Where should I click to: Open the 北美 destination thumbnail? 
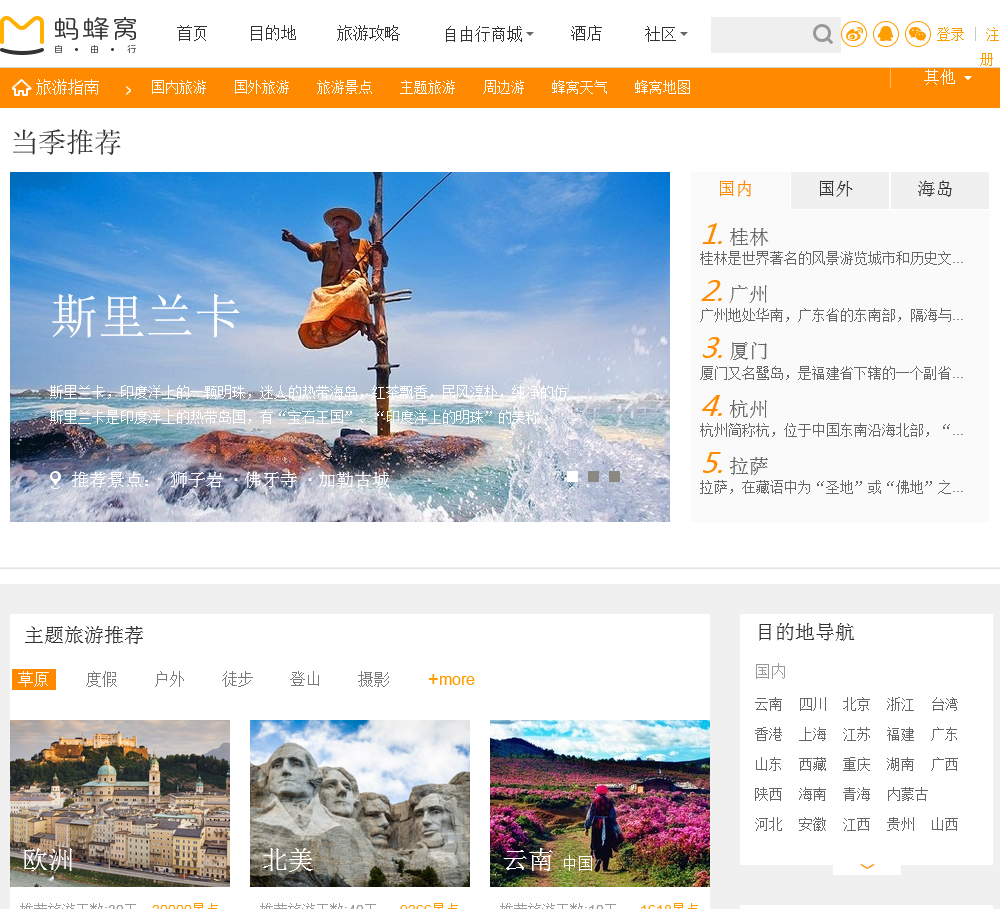[360, 803]
